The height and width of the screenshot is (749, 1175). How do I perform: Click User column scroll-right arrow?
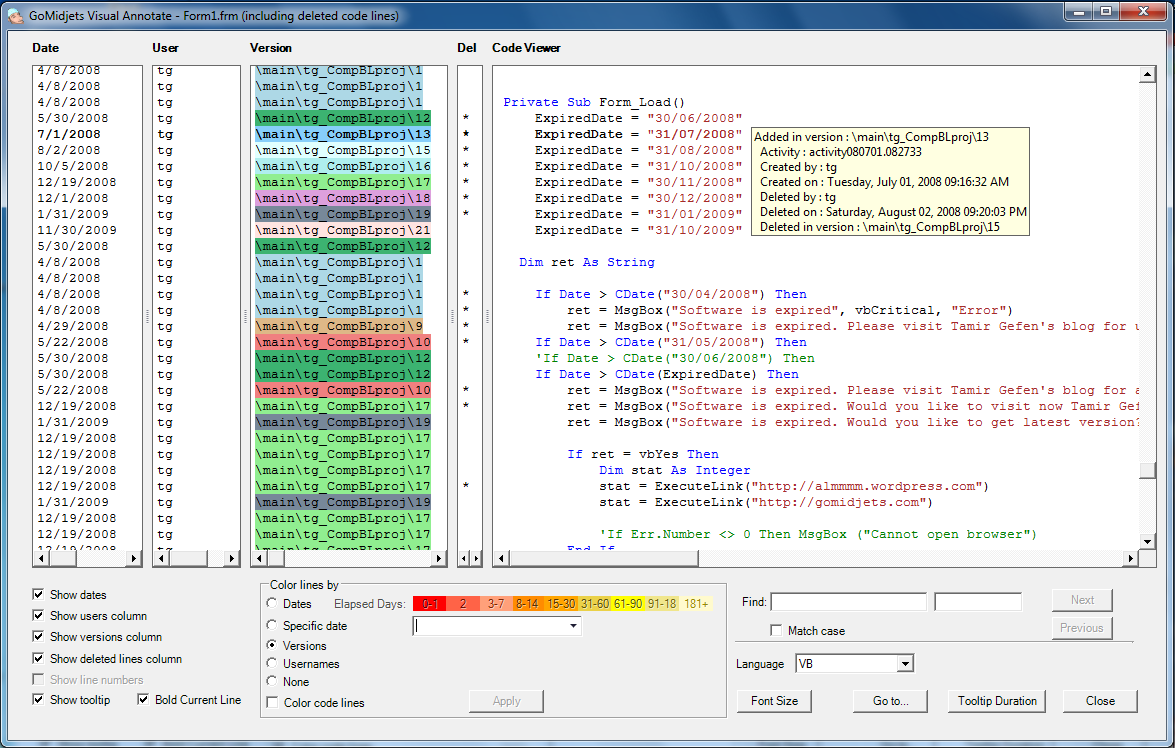232,558
